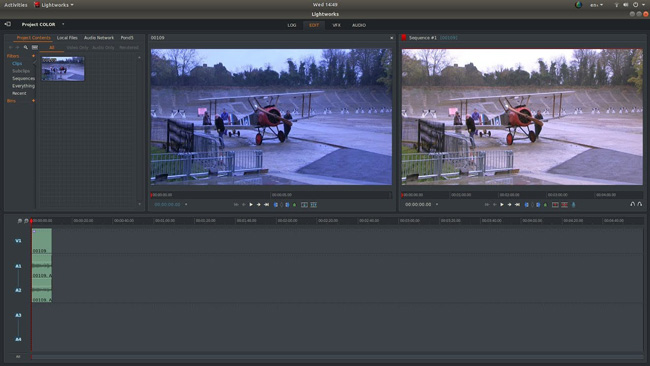Click the search magnifier in Project Contents
The height and width of the screenshot is (366, 650).
[26, 48]
